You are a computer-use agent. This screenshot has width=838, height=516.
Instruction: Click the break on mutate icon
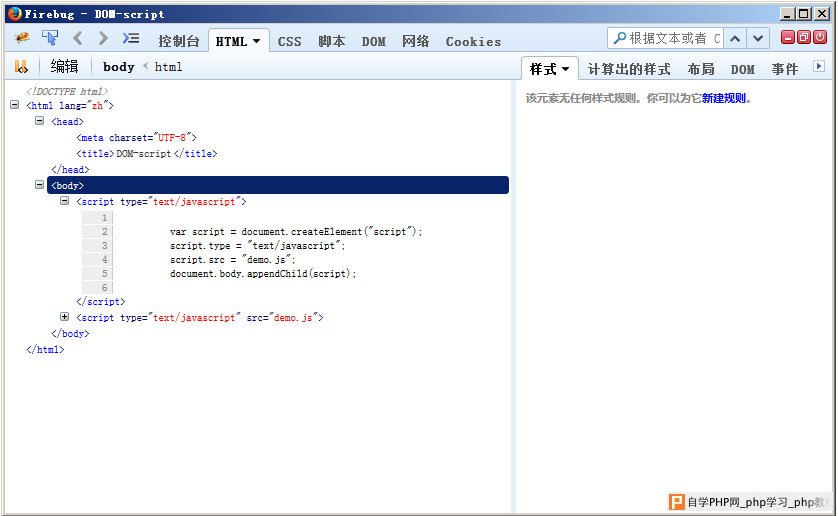[x=21, y=67]
